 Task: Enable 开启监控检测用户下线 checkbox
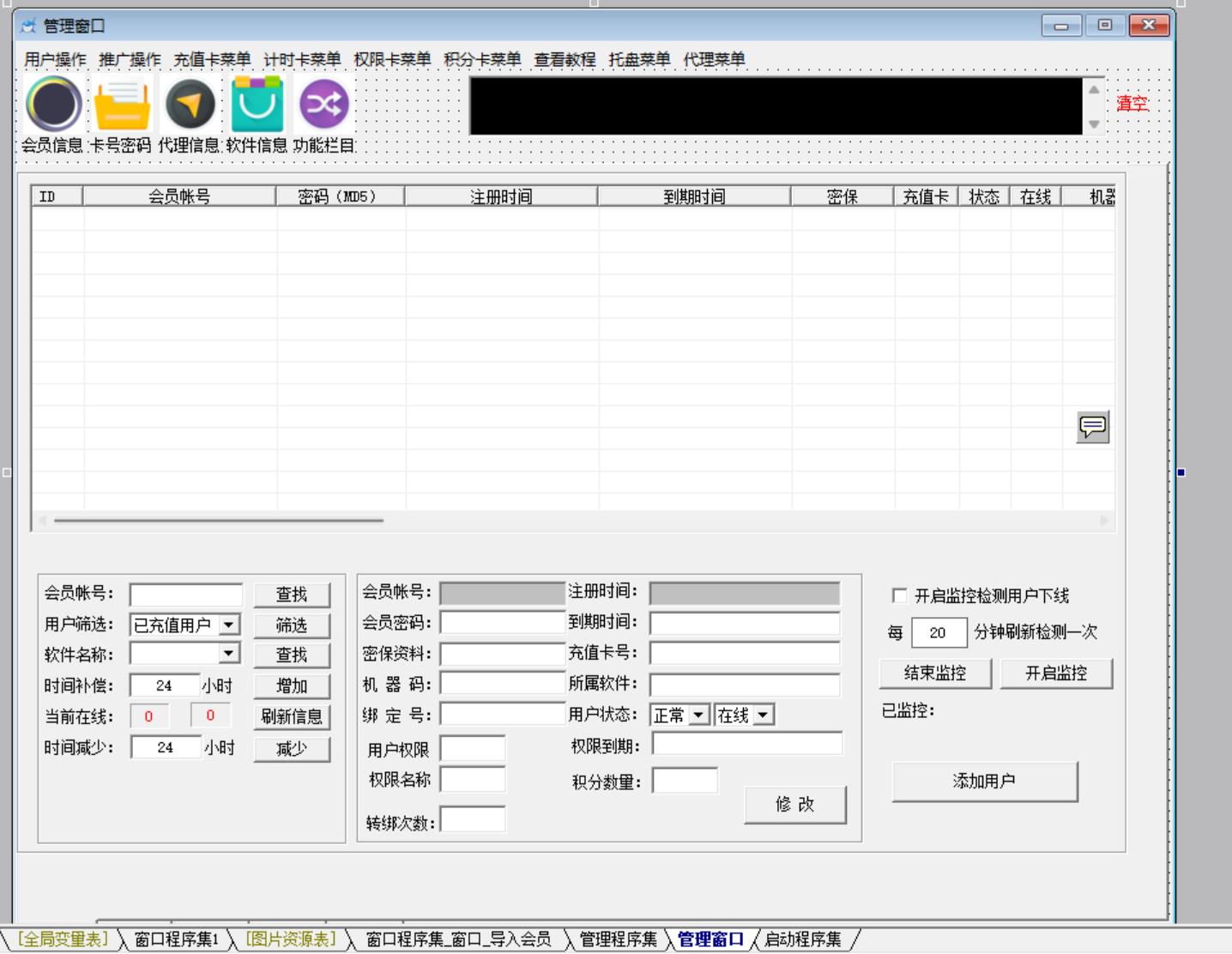pyautogui.click(x=900, y=595)
